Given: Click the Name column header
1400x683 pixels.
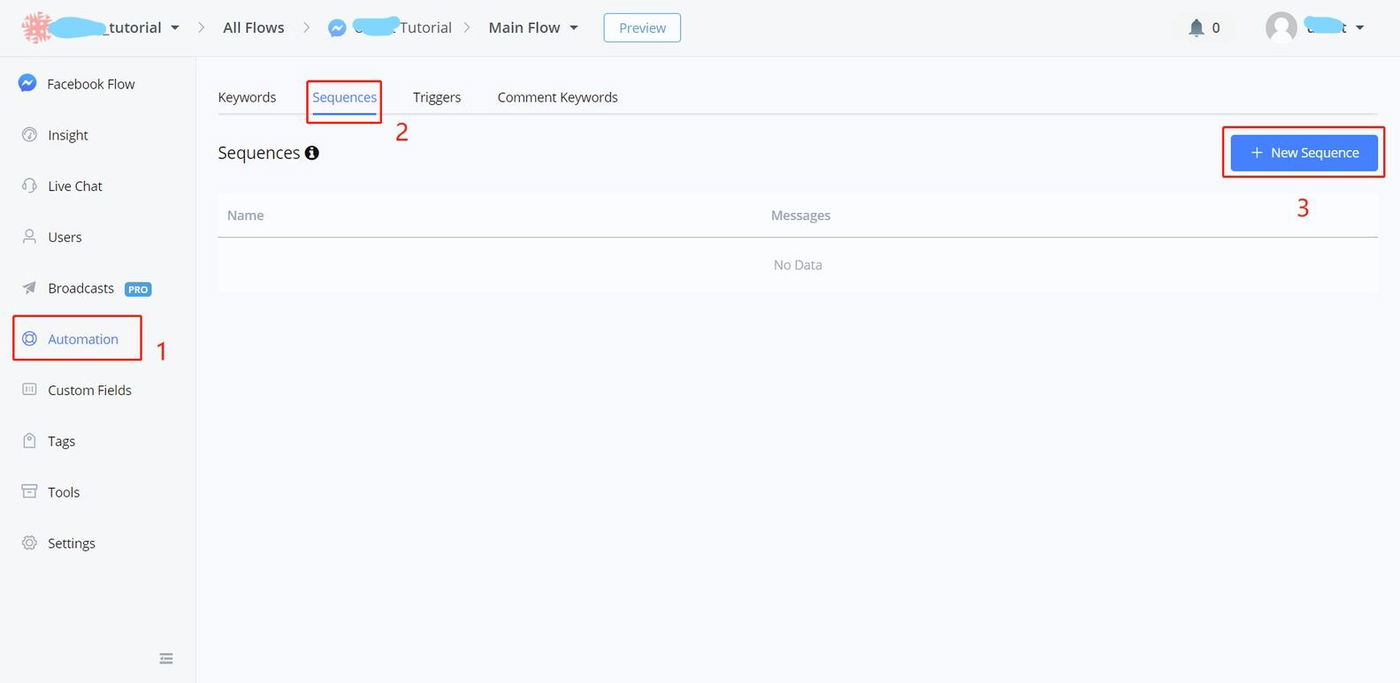Looking at the screenshot, I should click(245, 215).
